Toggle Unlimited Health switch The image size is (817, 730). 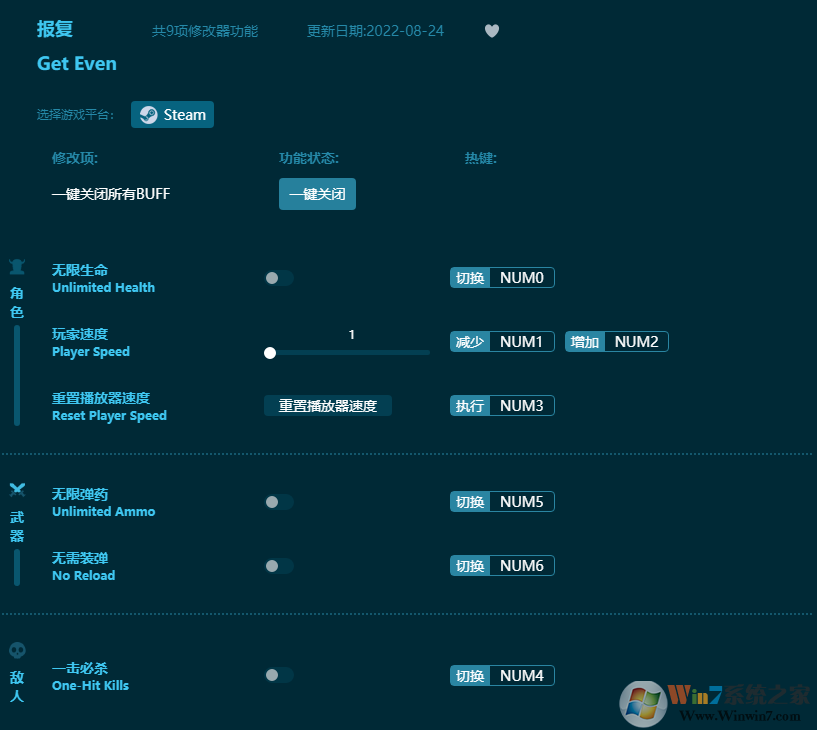click(279, 278)
